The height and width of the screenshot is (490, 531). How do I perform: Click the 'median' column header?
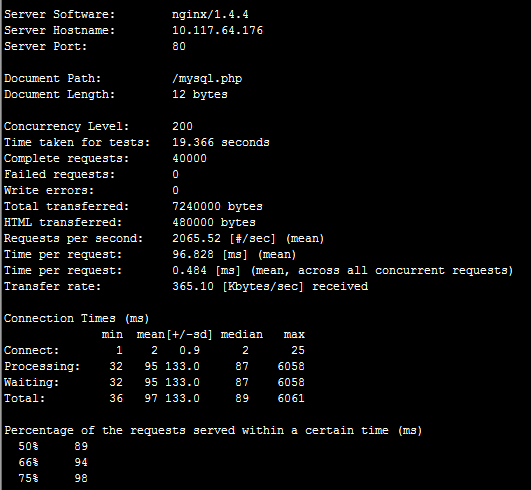click(x=242, y=335)
